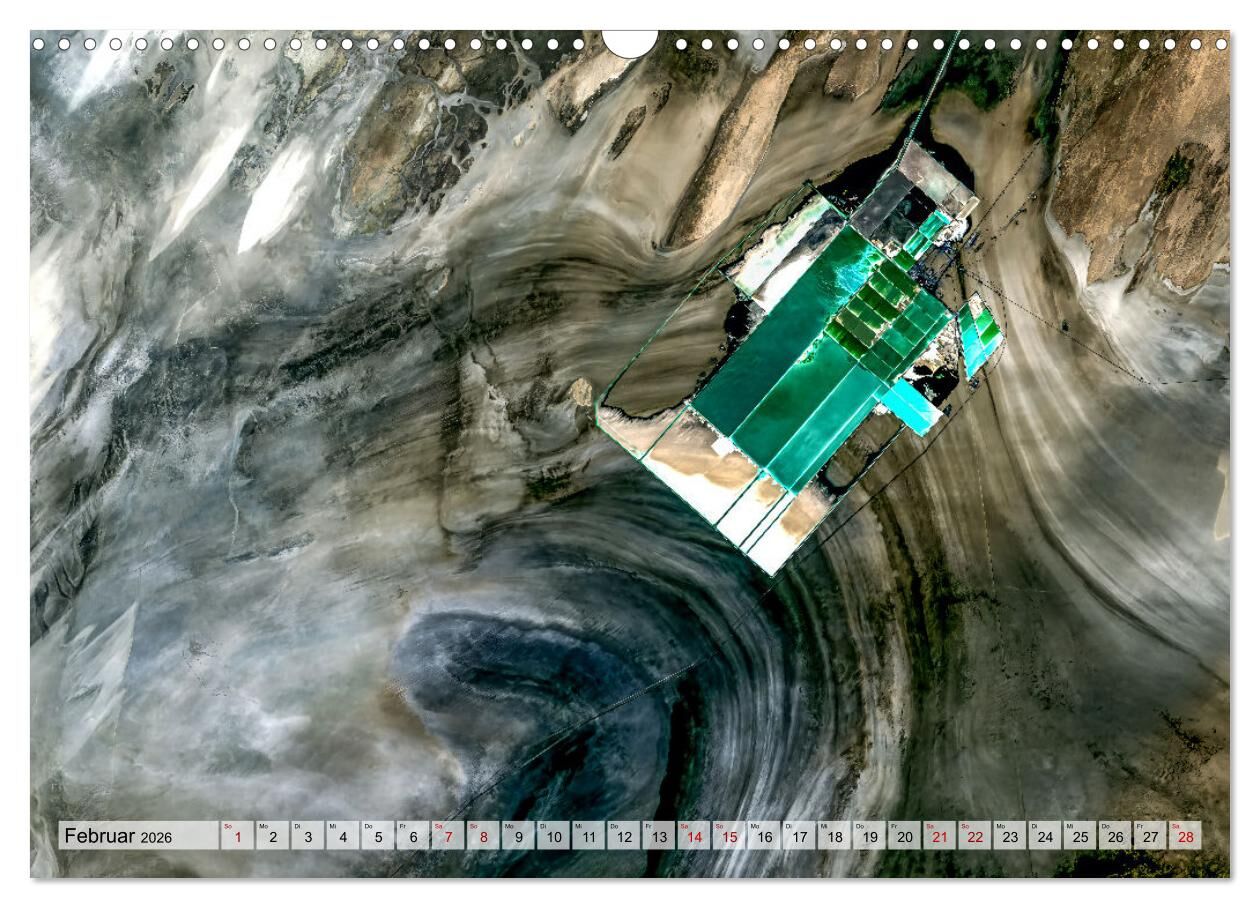
Task: Click day 18 in the calendar strip
Action: pos(834,836)
